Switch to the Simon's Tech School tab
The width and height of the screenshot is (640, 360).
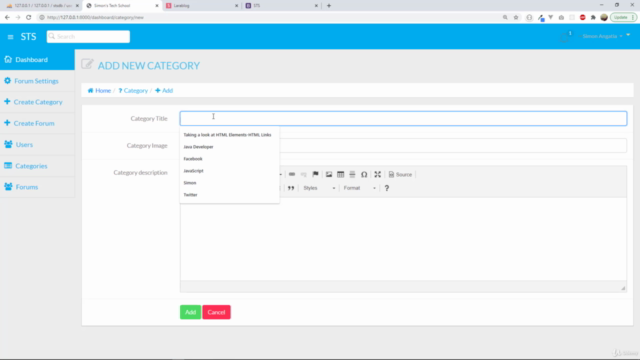coord(122,6)
